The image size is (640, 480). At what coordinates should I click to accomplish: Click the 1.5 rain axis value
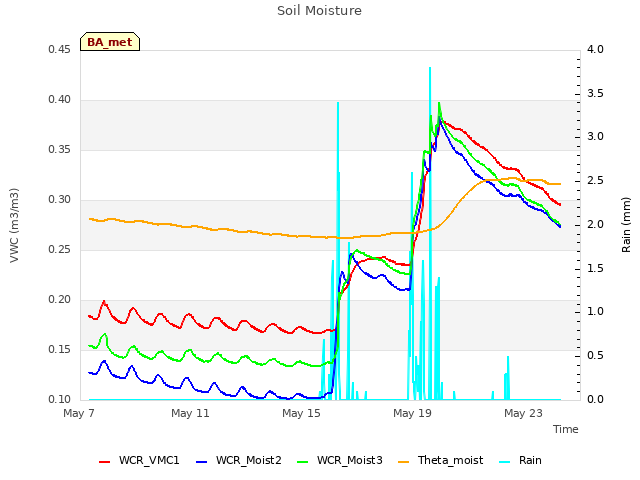[596, 269]
